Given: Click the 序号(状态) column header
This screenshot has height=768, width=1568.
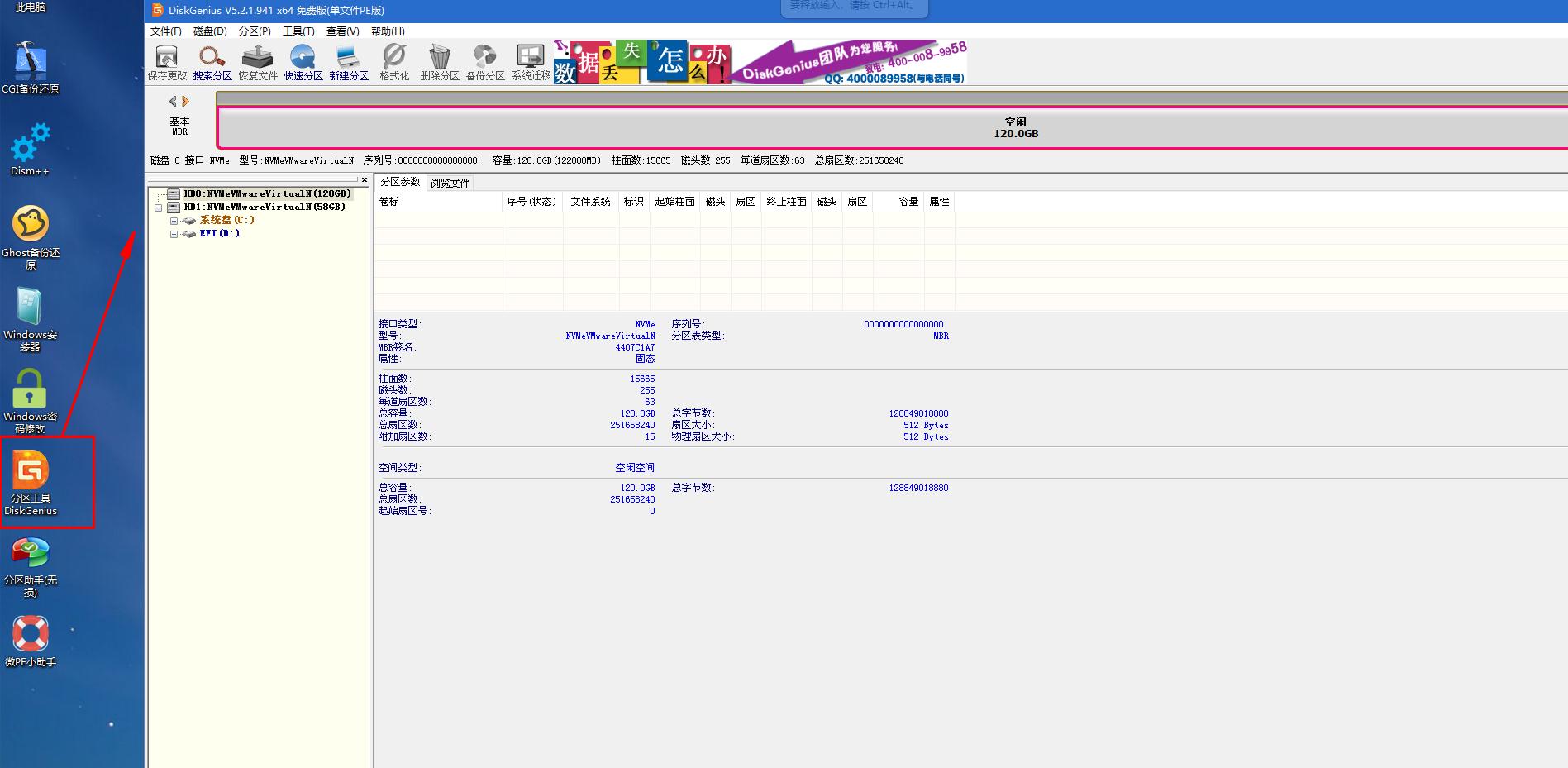Looking at the screenshot, I should (x=531, y=202).
